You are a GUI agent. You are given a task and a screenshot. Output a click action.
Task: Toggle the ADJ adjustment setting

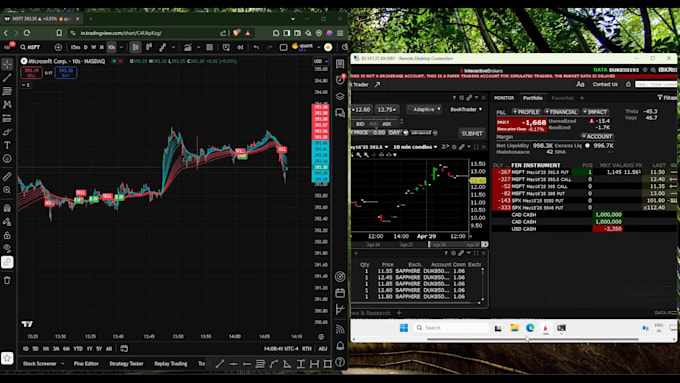point(323,348)
